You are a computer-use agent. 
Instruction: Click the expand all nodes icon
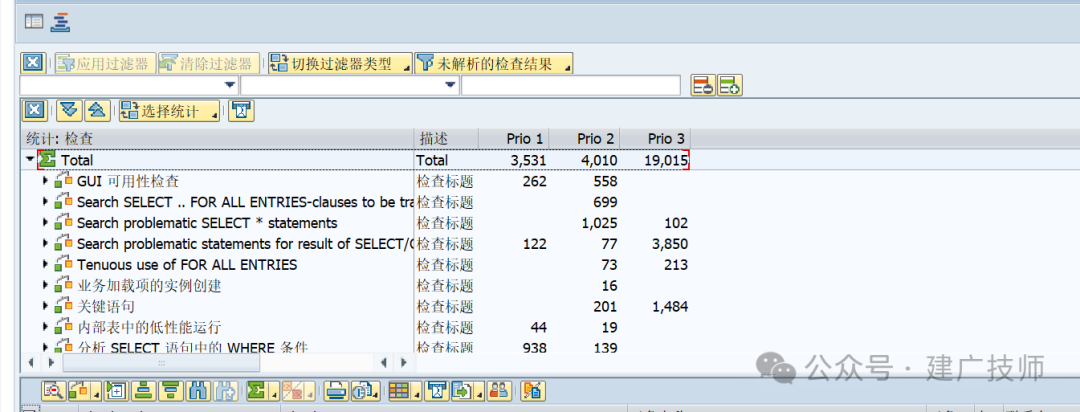point(69,110)
